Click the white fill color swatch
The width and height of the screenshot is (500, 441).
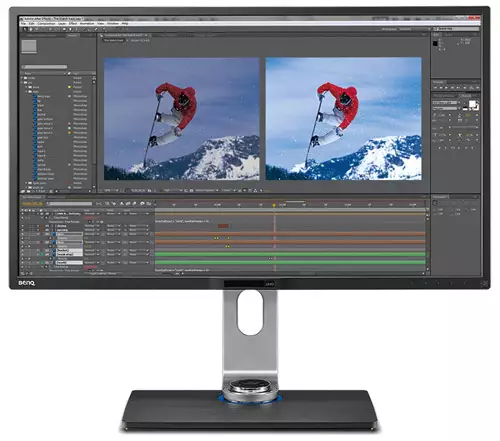click(x=472, y=104)
